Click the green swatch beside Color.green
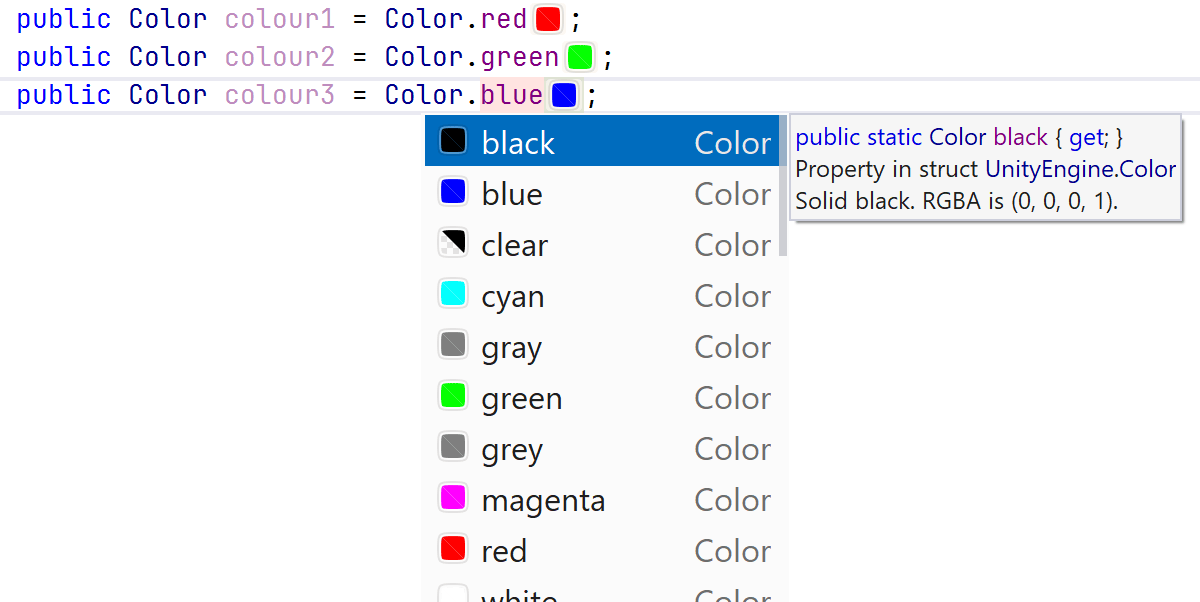This screenshot has height=602, width=1200. point(580,57)
